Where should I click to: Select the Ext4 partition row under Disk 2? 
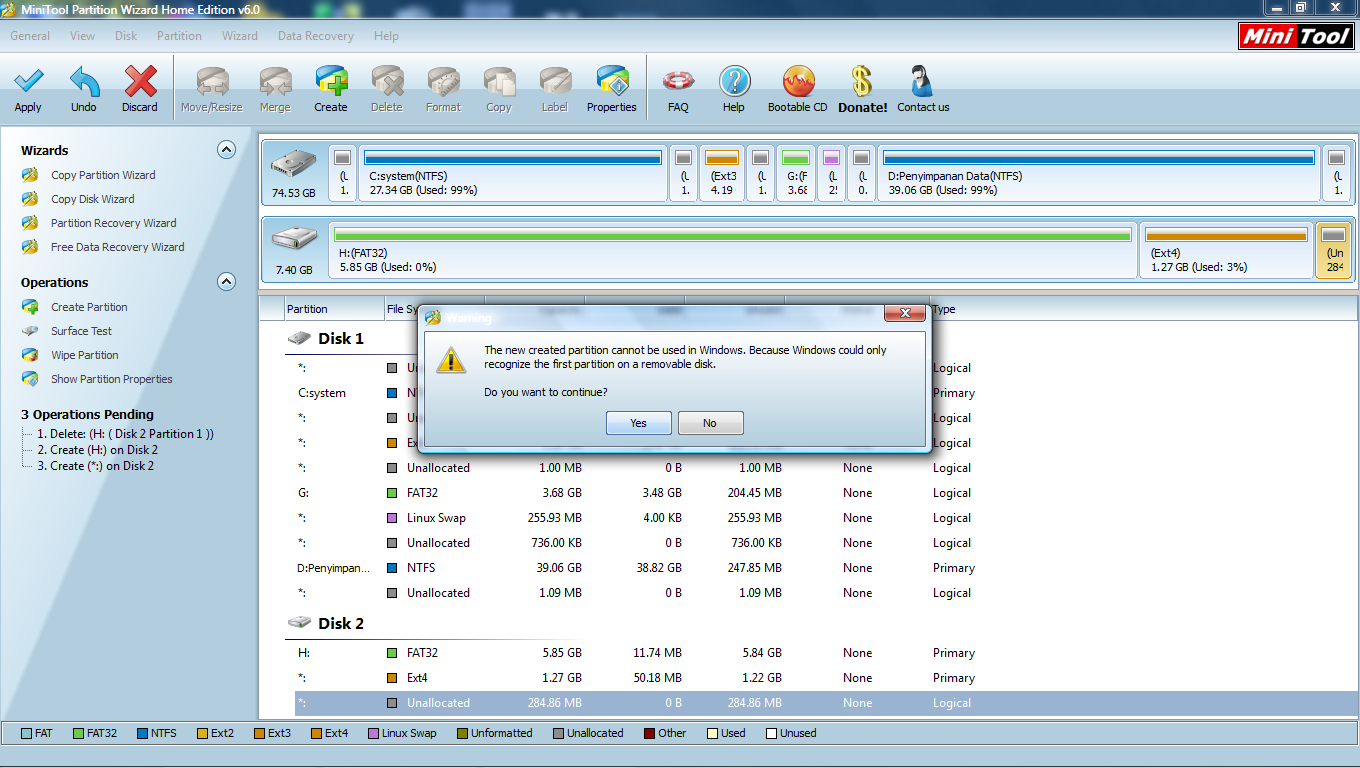[x=826, y=678]
